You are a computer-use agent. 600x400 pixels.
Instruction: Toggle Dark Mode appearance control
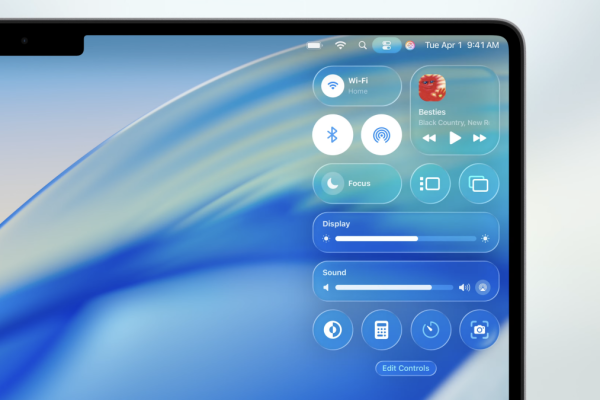tap(333, 330)
